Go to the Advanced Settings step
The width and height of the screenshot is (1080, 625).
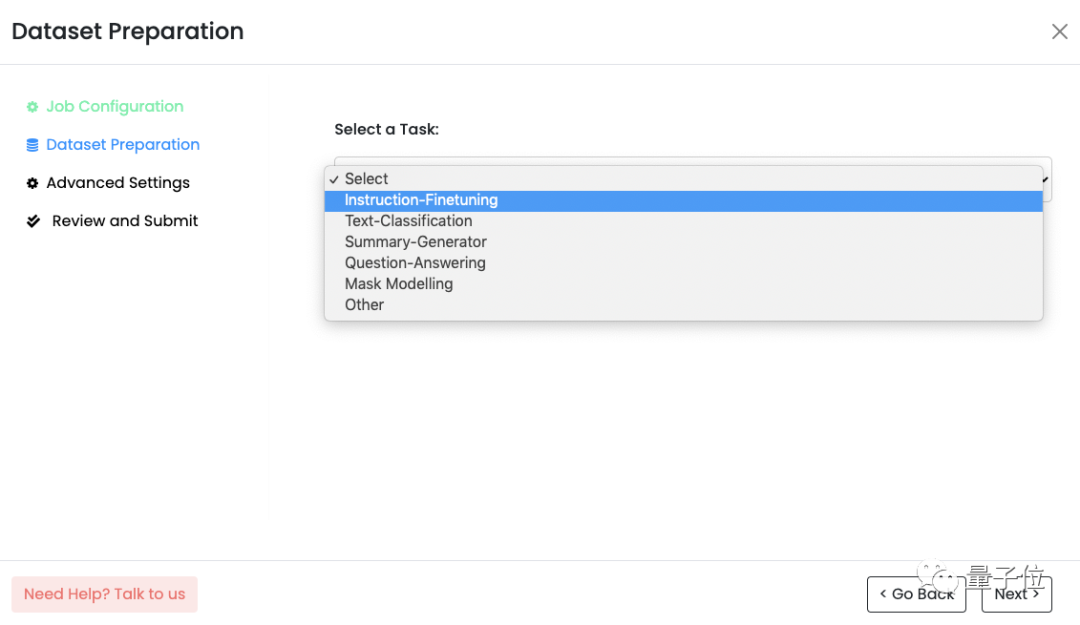(117, 183)
